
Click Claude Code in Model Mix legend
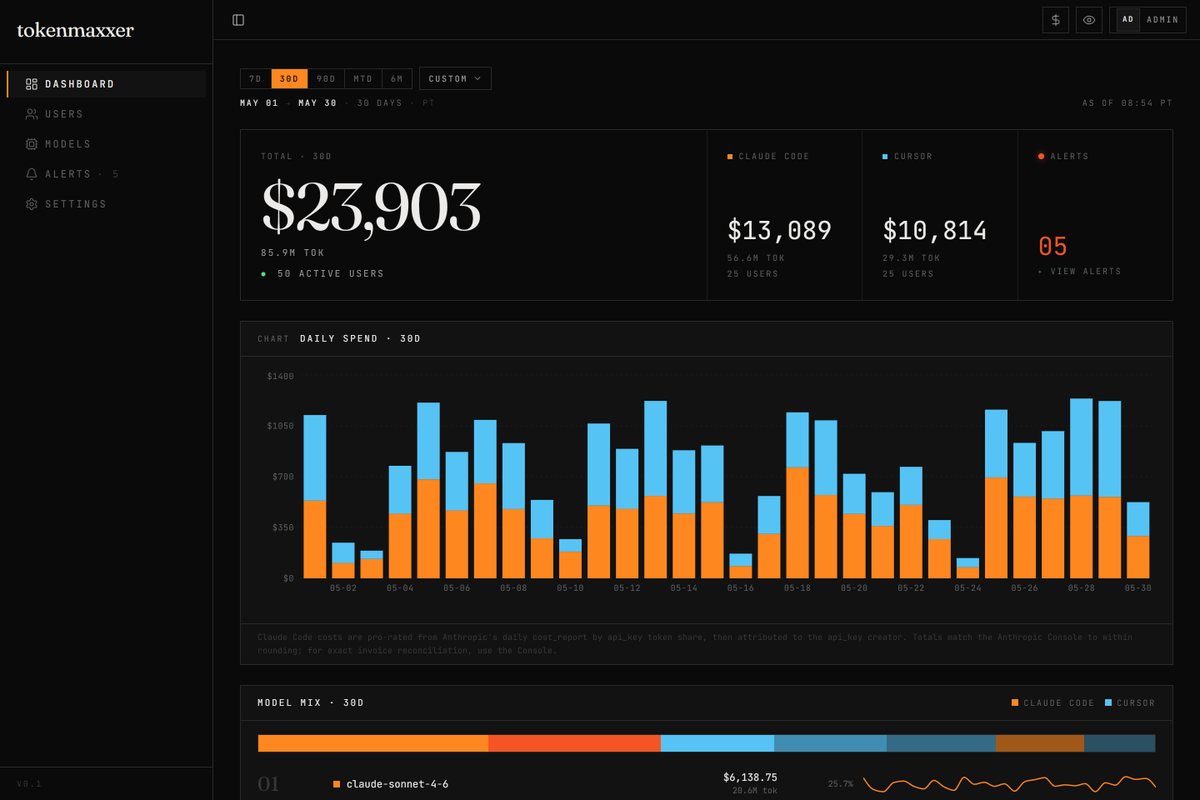(x=1053, y=703)
